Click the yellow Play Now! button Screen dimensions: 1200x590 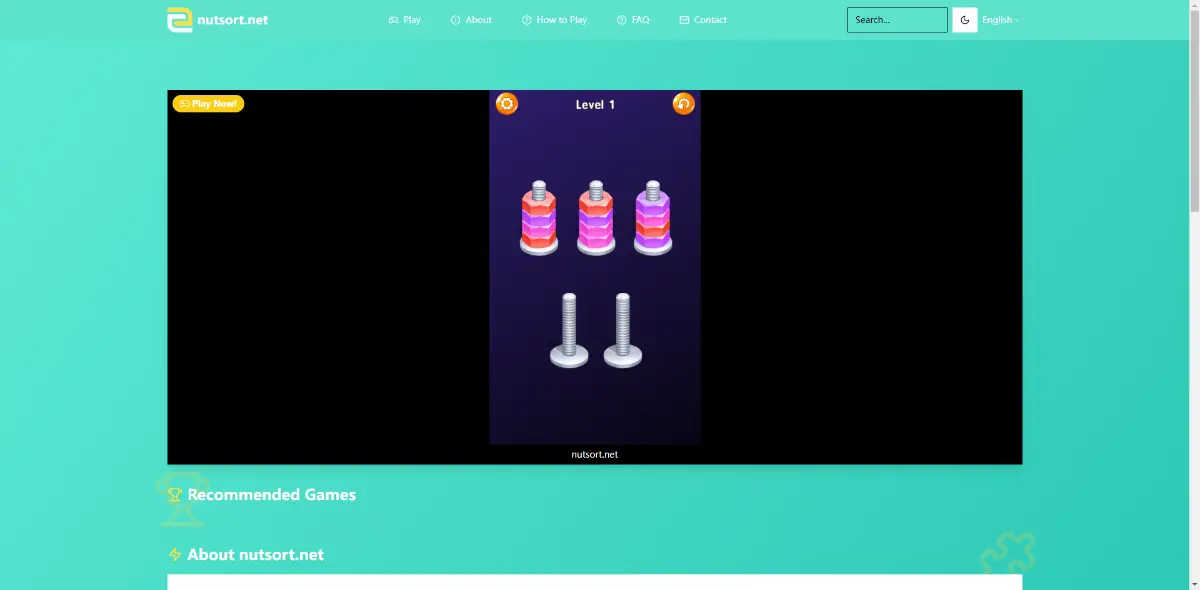(208, 103)
